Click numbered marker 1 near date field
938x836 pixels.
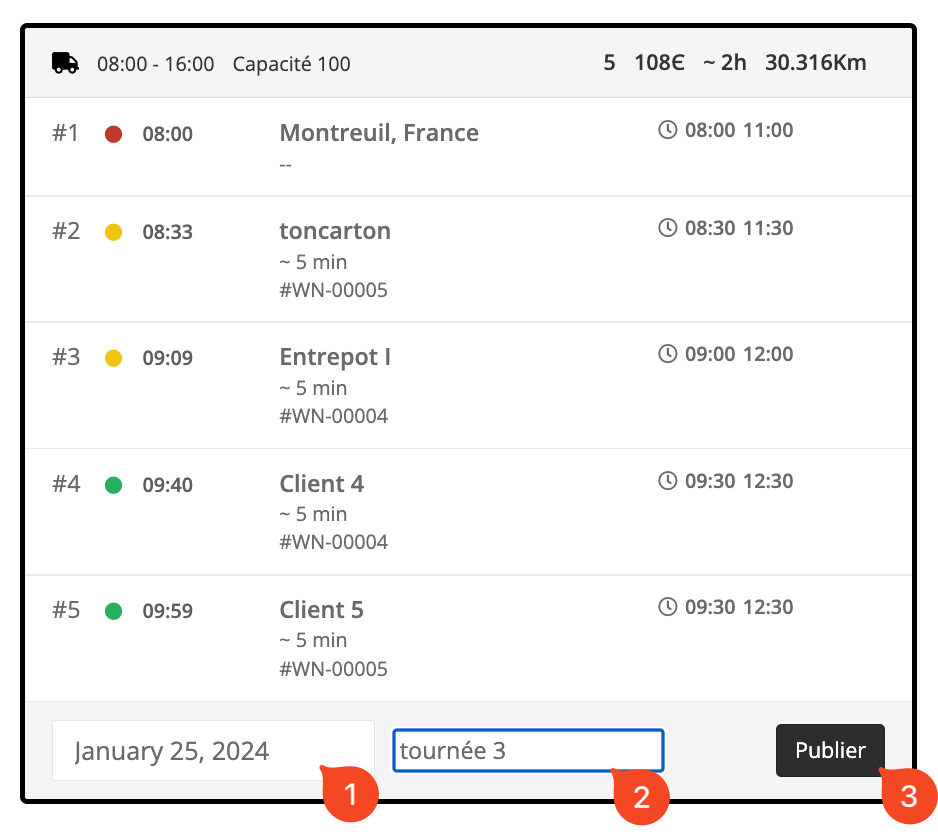coord(350,795)
